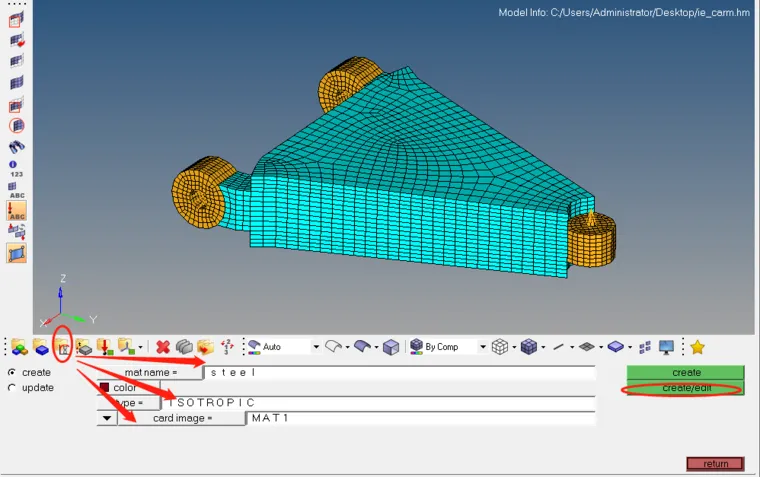
Task: Open the By Comp element color dropdown
Action: pyautogui.click(x=448, y=347)
